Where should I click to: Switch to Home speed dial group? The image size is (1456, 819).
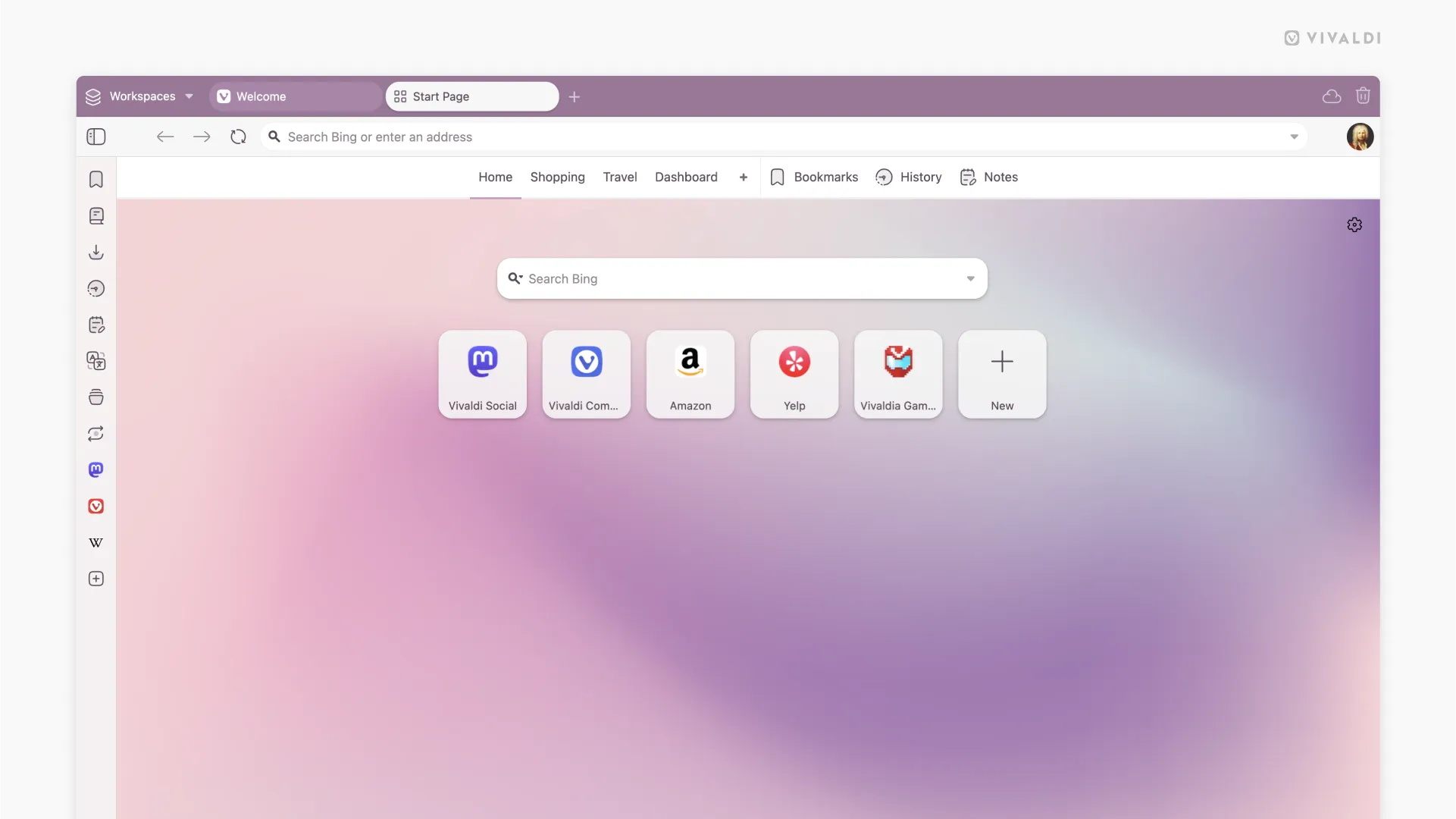tap(495, 177)
